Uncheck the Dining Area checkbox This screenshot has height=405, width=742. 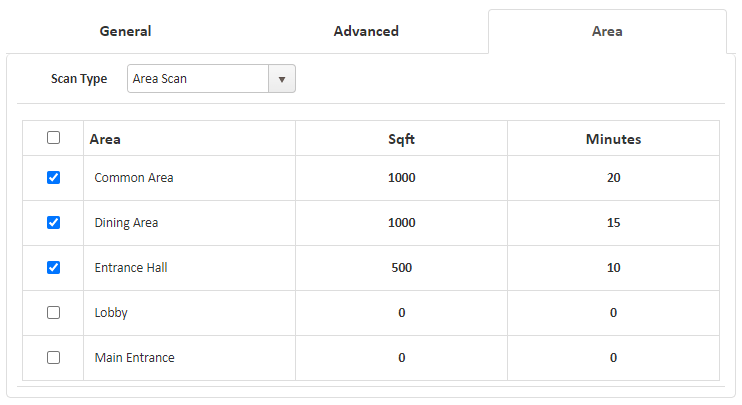point(54,223)
